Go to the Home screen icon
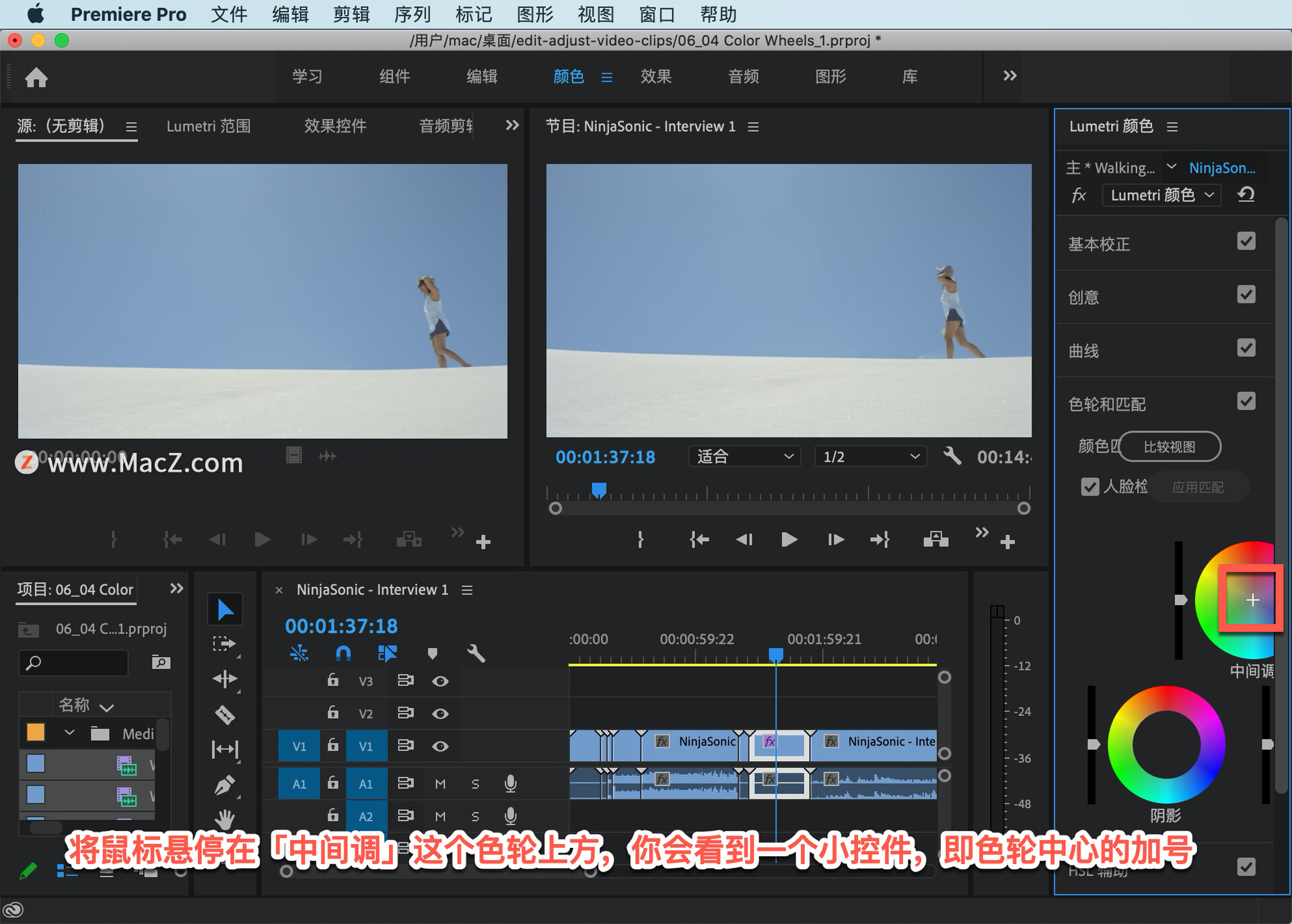The height and width of the screenshot is (924, 1292). coord(36,77)
